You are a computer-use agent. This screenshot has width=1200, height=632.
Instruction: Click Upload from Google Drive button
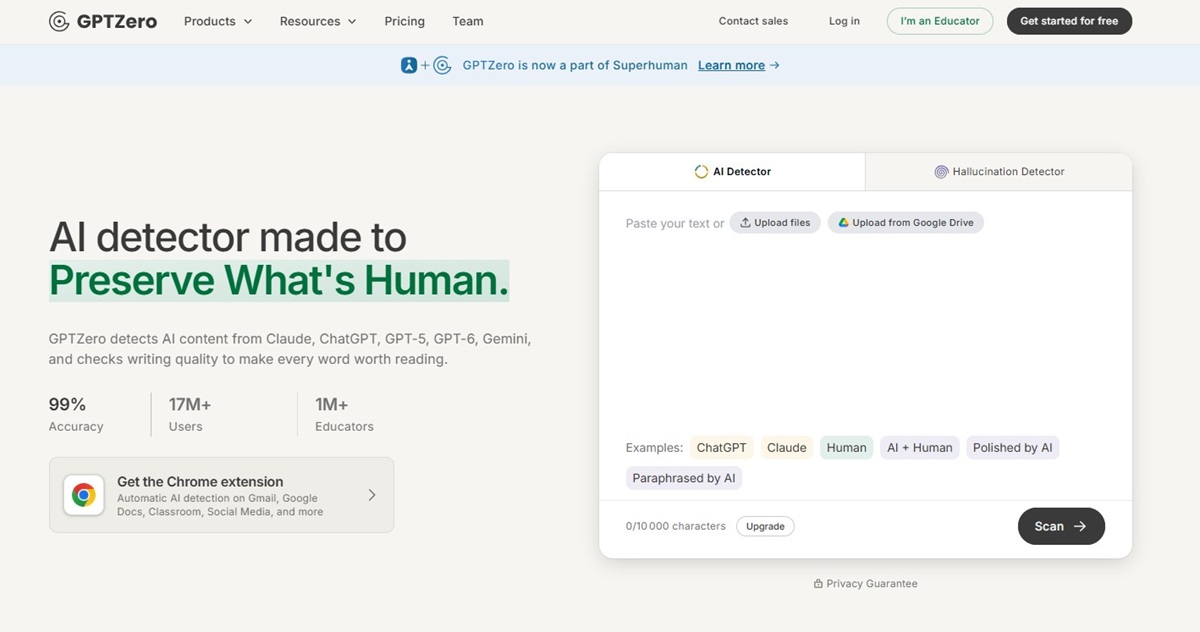[906, 223]
